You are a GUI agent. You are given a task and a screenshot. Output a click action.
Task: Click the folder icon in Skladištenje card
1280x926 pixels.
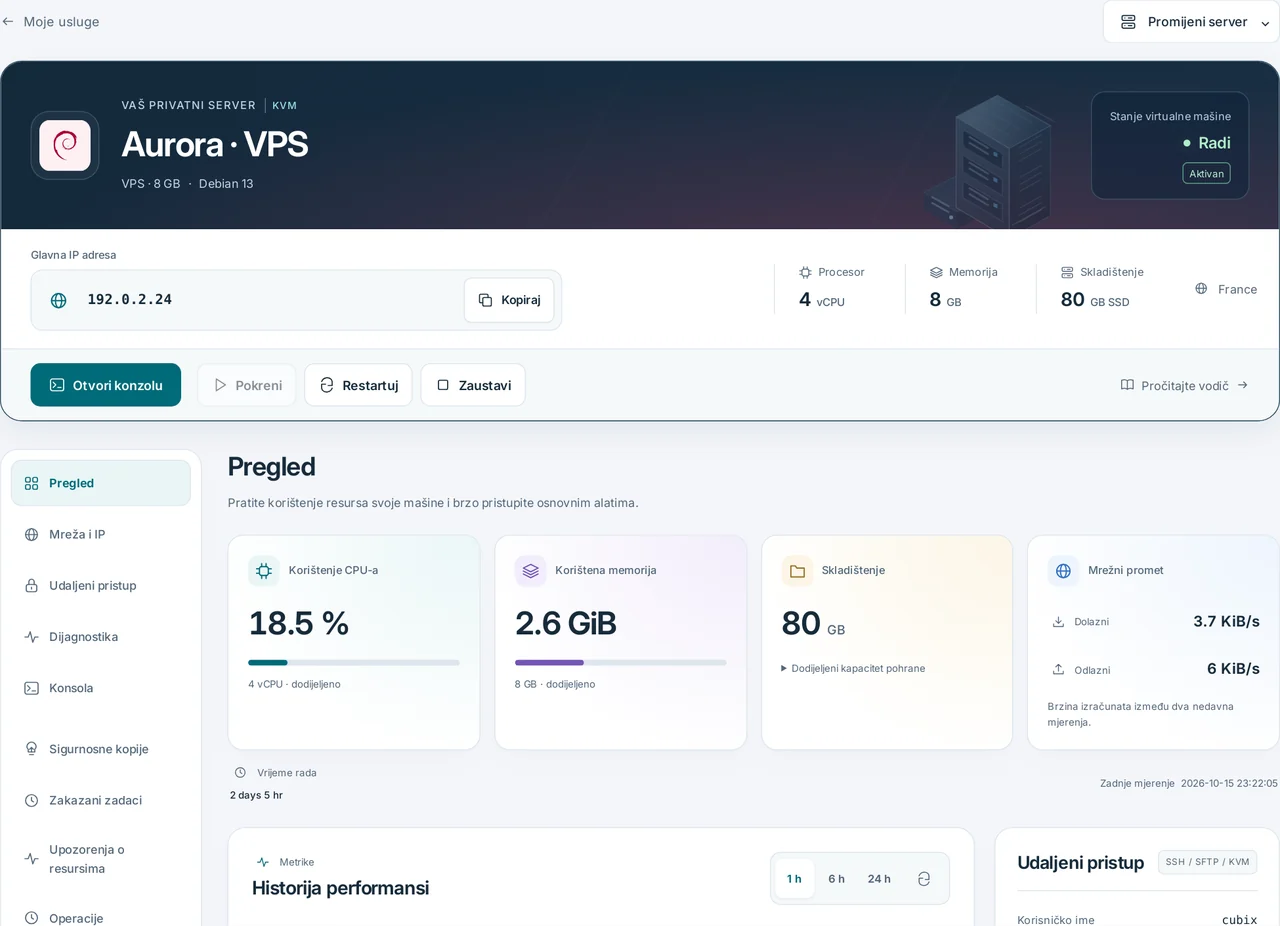(797, 571)
